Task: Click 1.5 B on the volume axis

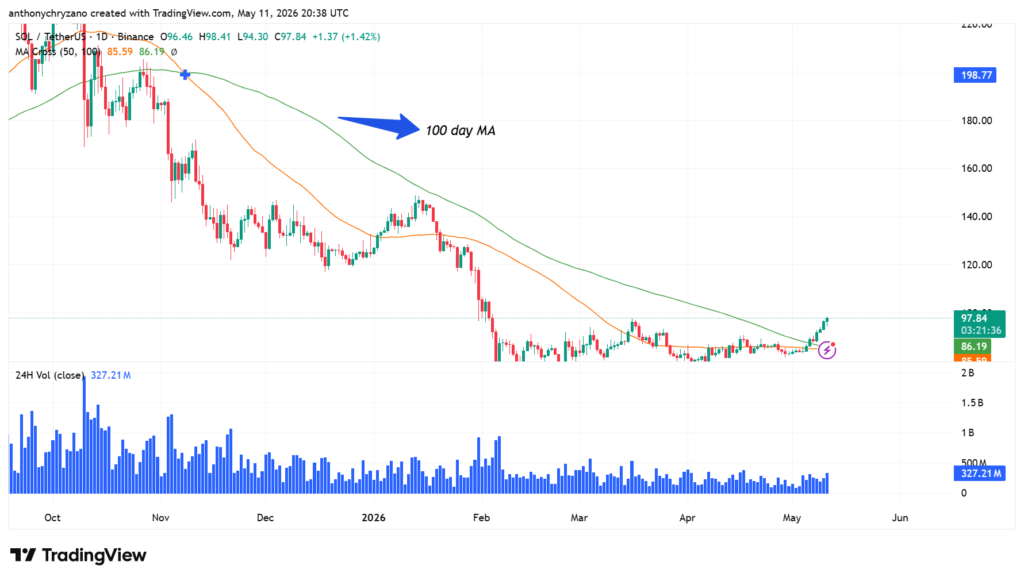Action: pos(972,403)
